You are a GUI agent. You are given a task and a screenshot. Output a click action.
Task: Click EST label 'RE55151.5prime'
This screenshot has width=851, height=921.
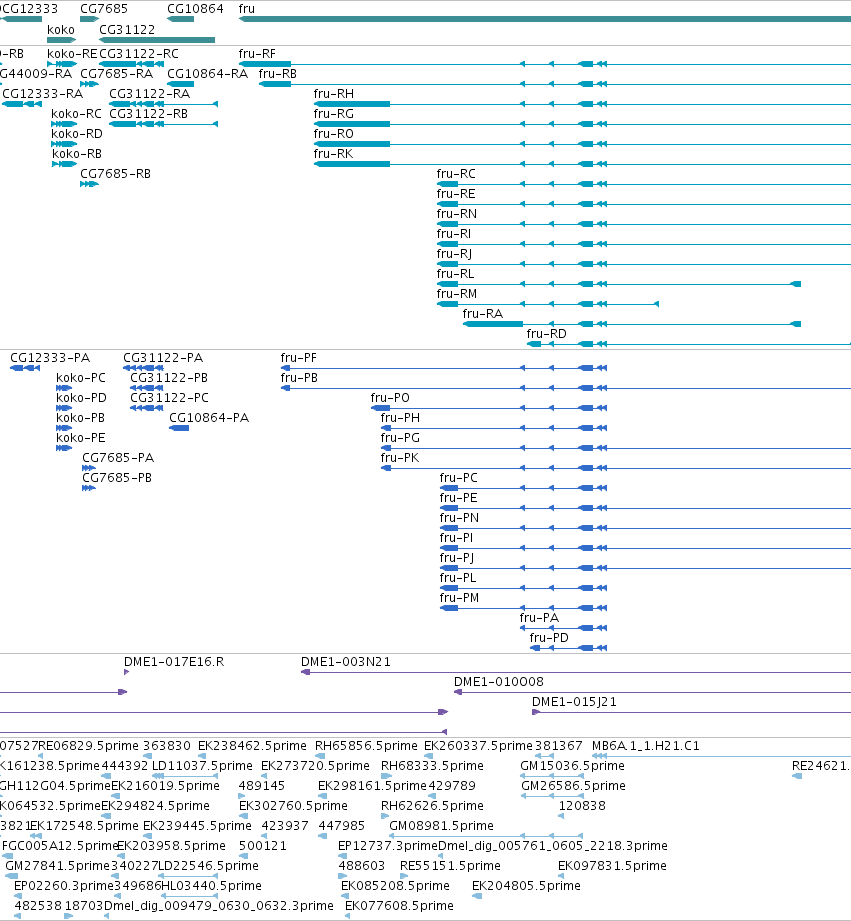pyautogui.click(x=450, y=866)
